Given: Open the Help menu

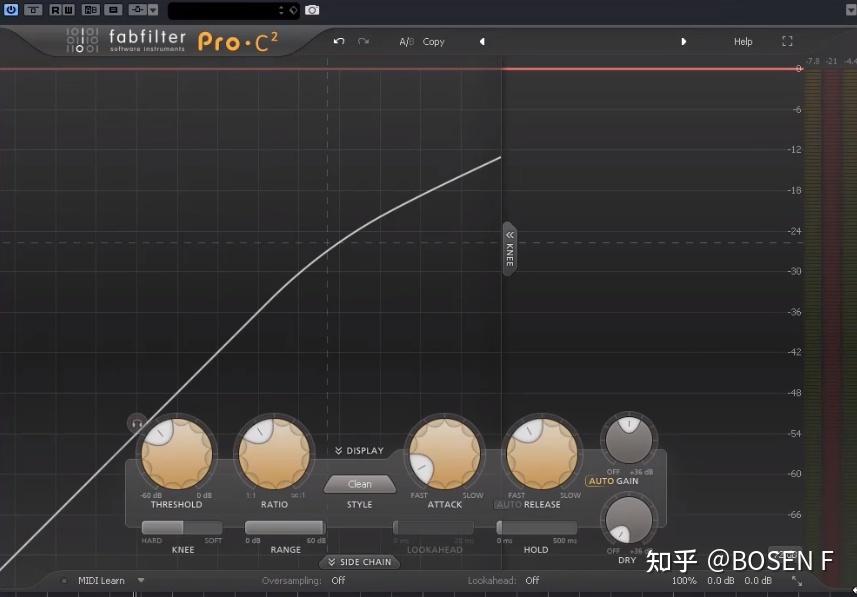Looking at the screenshot, I should pos(743,41).
